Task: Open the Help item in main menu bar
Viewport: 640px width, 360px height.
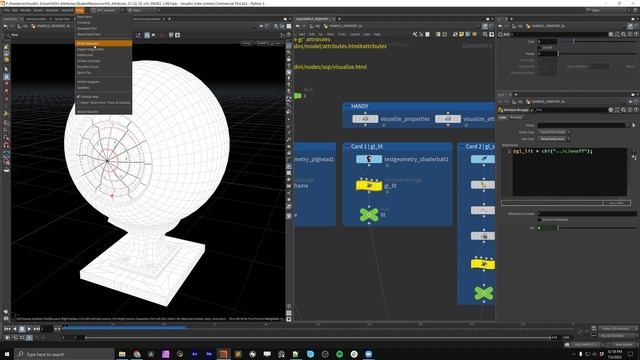Action: click(x=80, y=10)
